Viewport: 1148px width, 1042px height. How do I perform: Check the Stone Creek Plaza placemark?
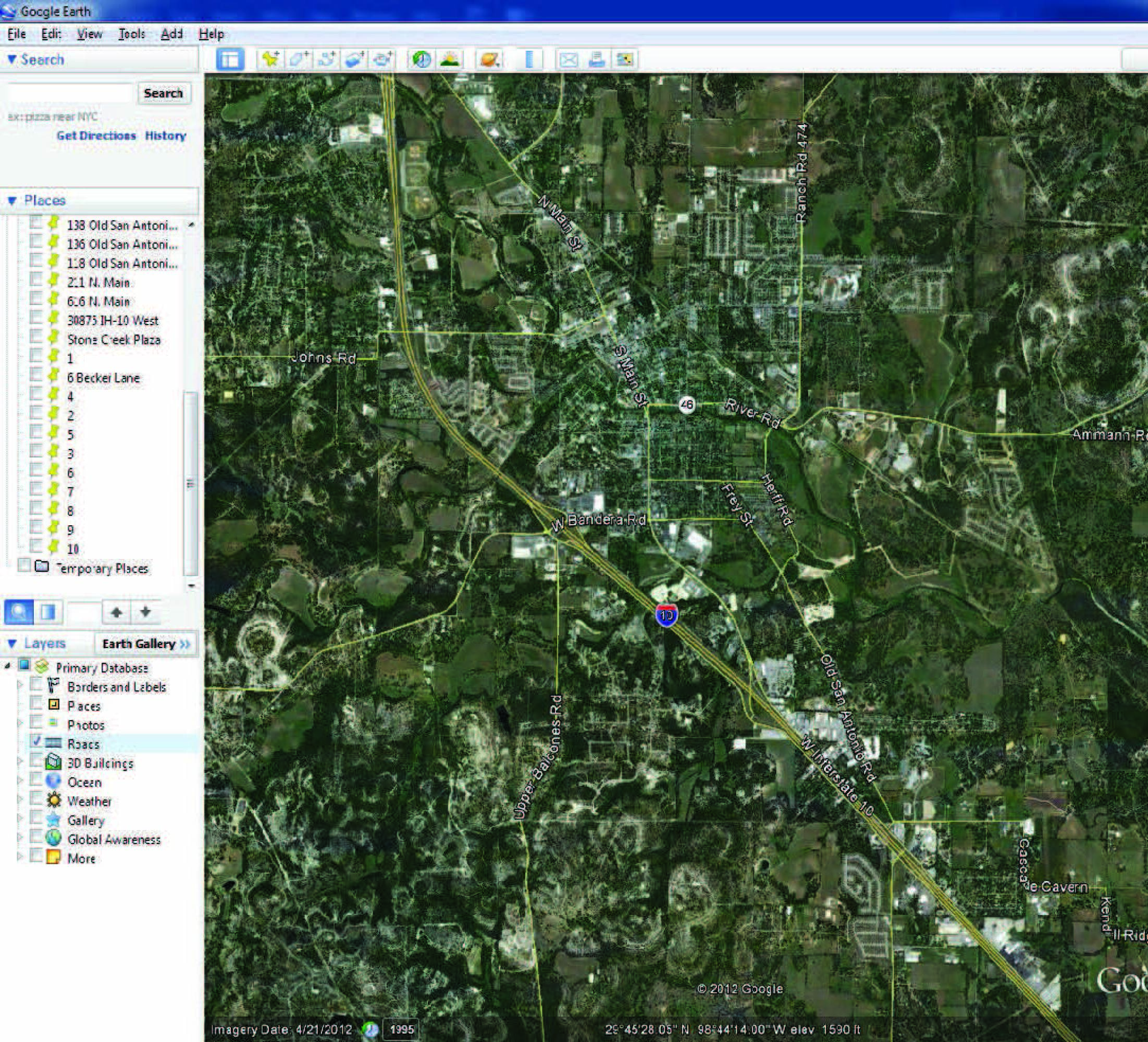(x=36, y=336)
